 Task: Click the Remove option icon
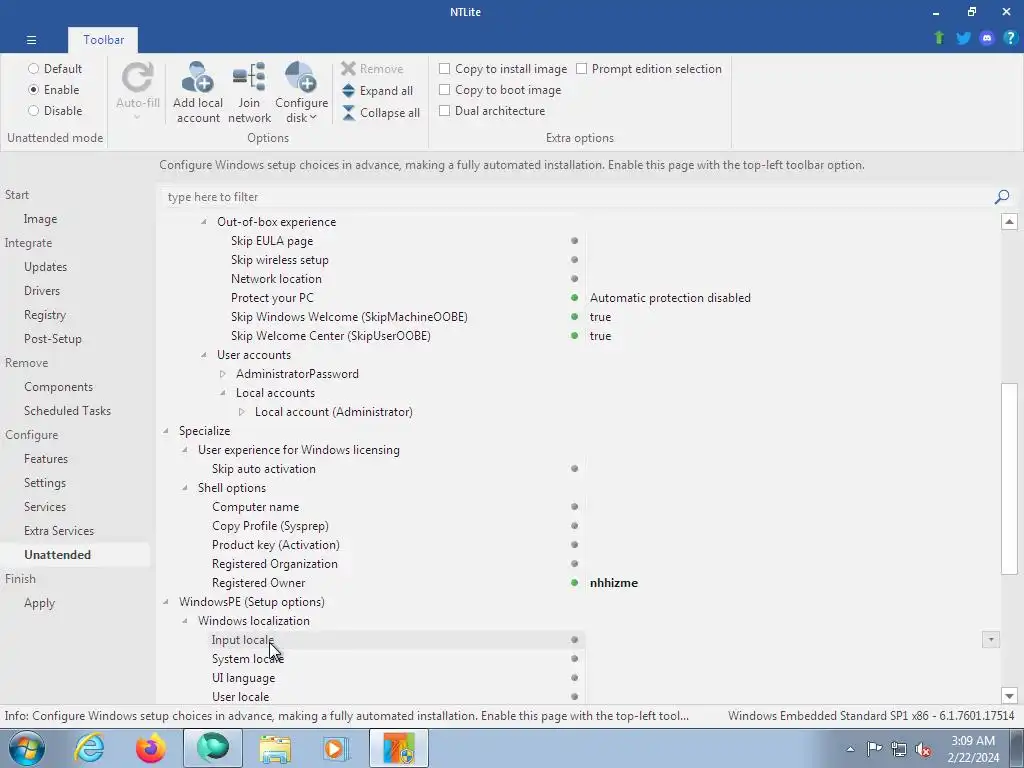tap(348, 69)
